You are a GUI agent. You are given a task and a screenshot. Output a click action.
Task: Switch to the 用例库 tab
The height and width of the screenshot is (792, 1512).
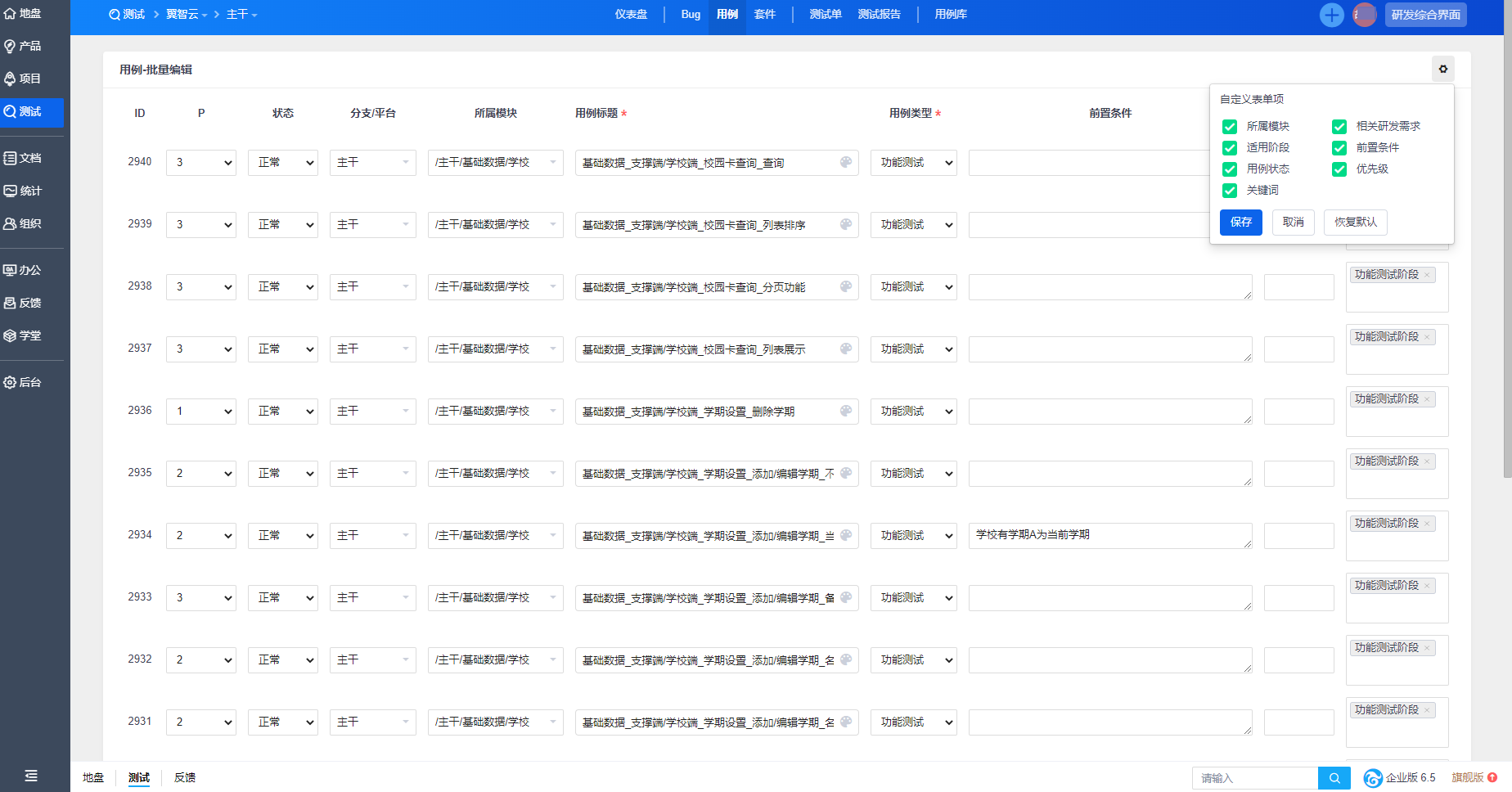pos(951,15)
